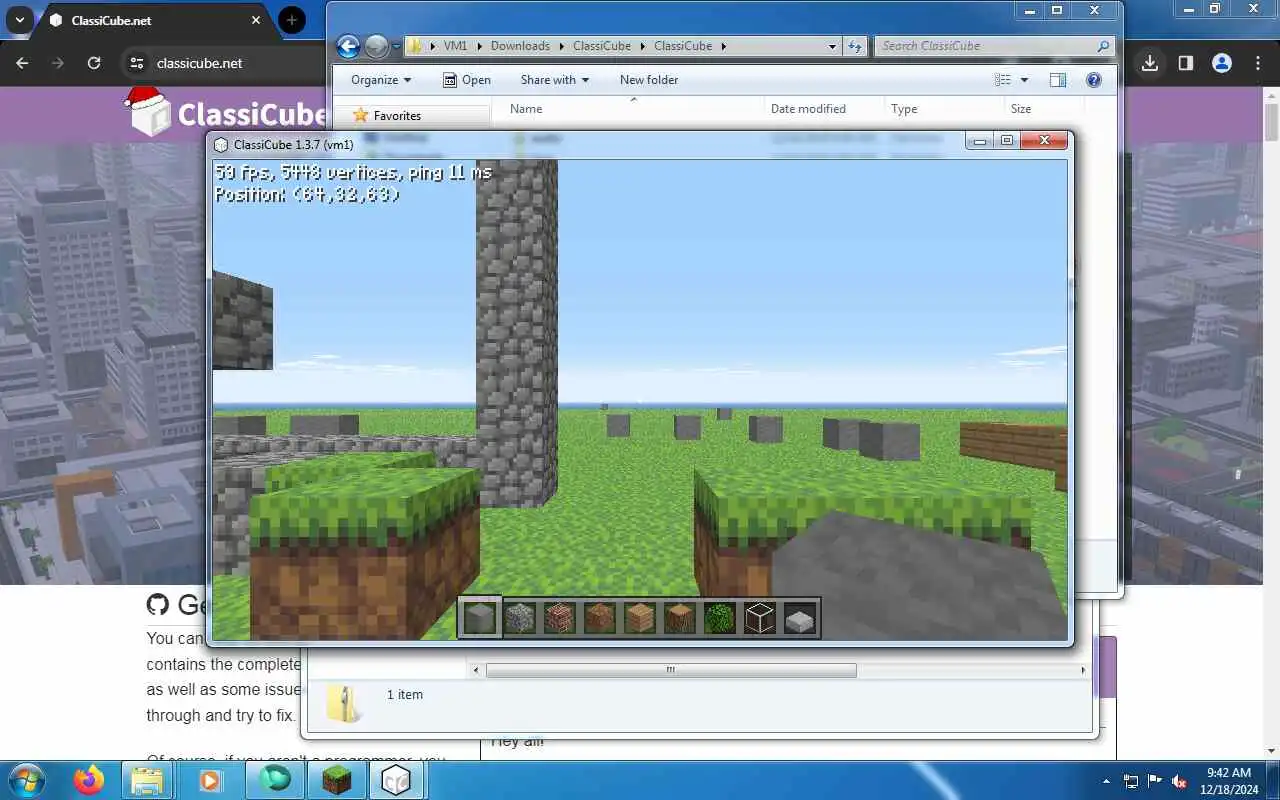Select the stone block in hotbar
Screen dimensions: 1280x800
click(x=479, y=618)
